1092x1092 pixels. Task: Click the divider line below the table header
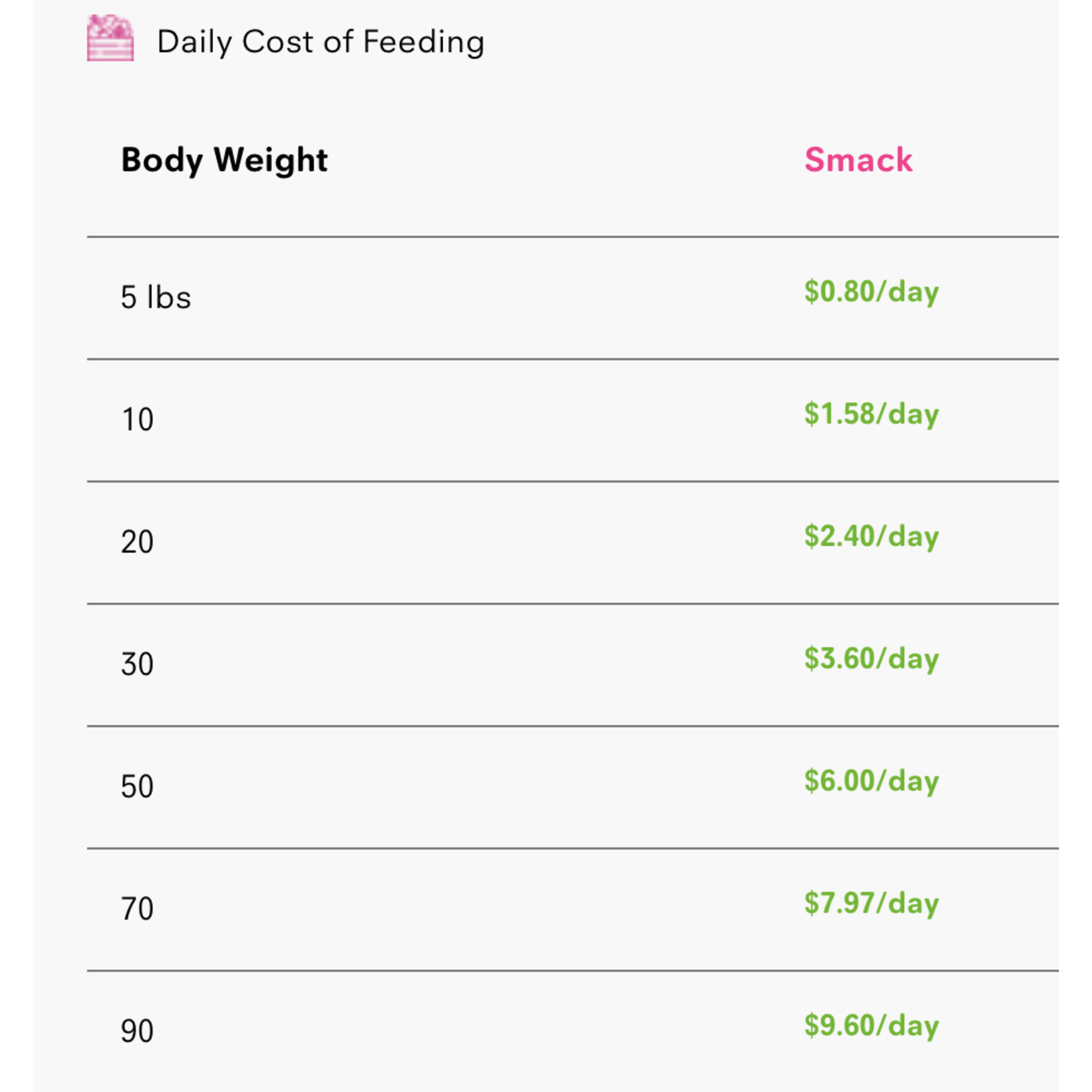[x=572, y=237]
